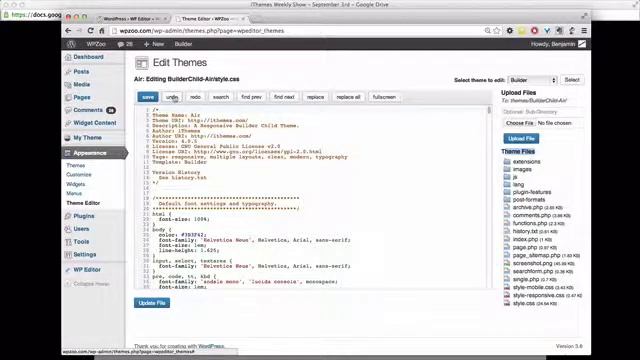The height and width of the screenshot is (360, 640).
Task: Open Builder menu in admin bar
Action: pyautogui.click(x=183, y=44)
